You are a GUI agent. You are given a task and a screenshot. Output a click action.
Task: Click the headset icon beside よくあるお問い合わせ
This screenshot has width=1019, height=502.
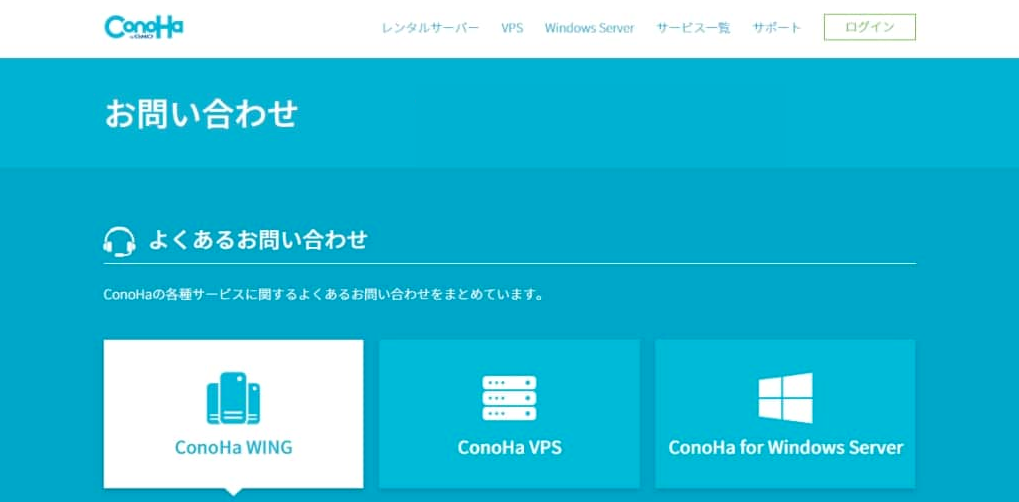(x=120, y=241)
